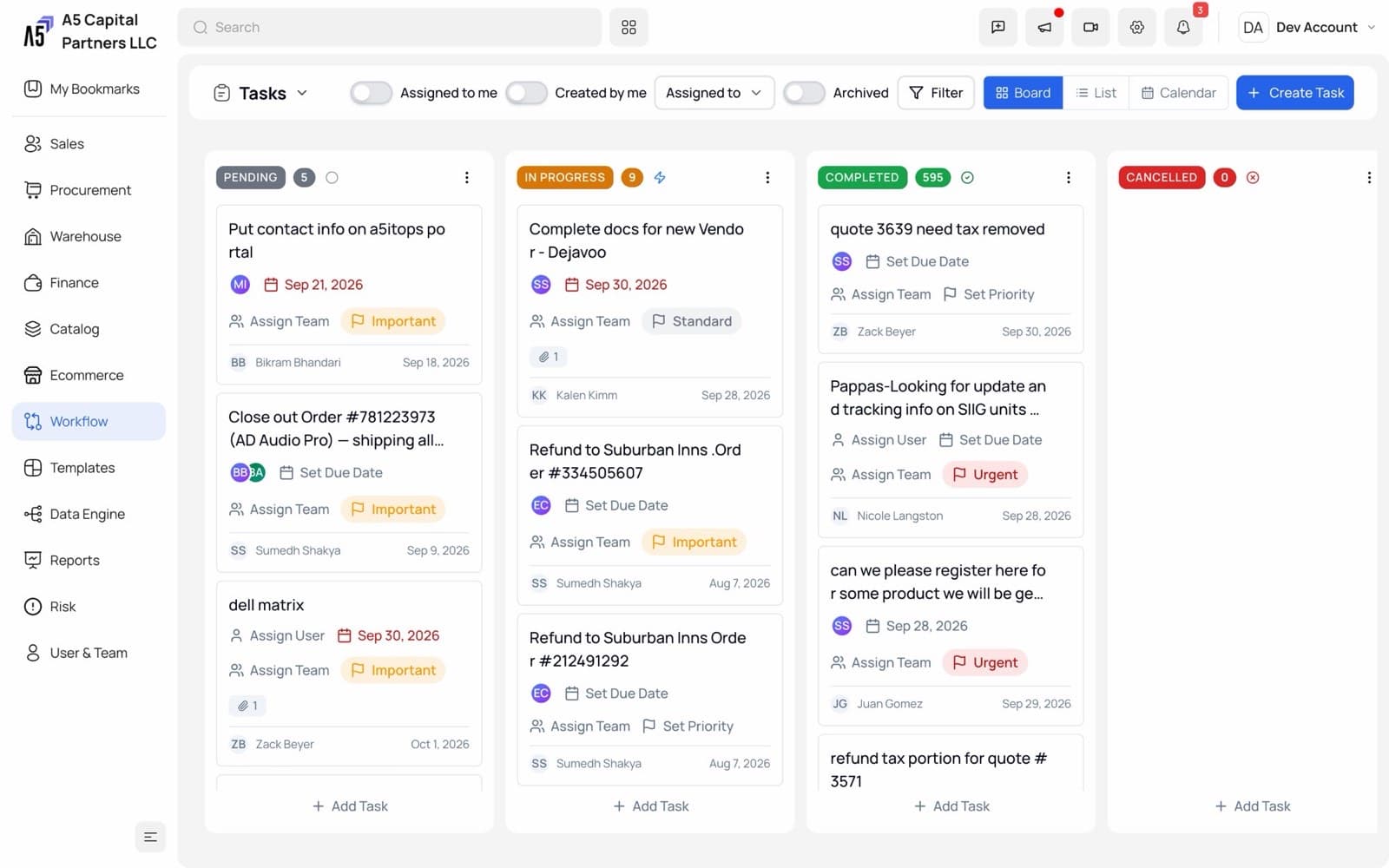The width and height of the screenshot is (1389, 868).
Task: Click the Search input field
Action: 389,28
